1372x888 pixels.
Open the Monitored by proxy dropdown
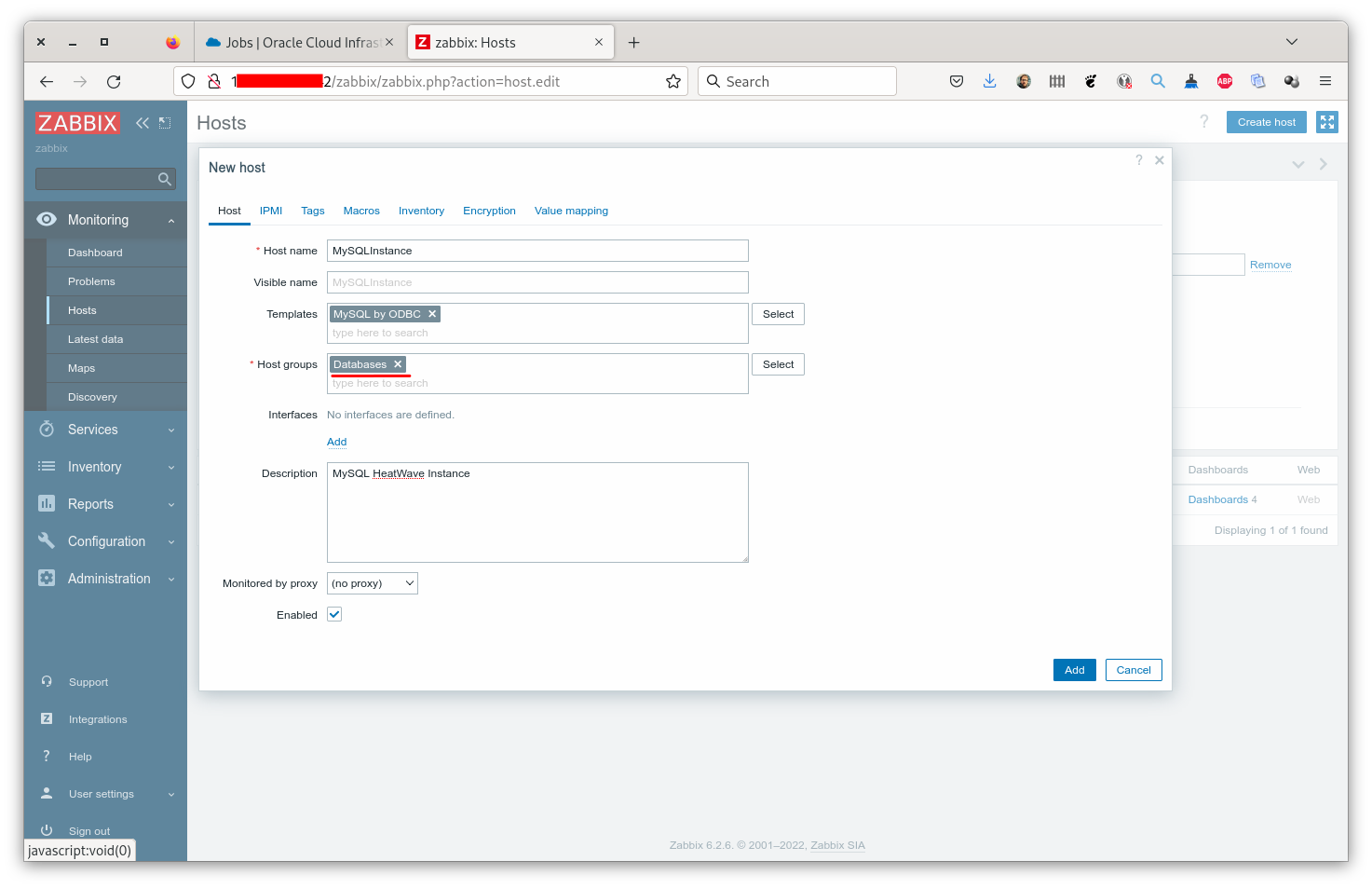[x=372, y=582]
